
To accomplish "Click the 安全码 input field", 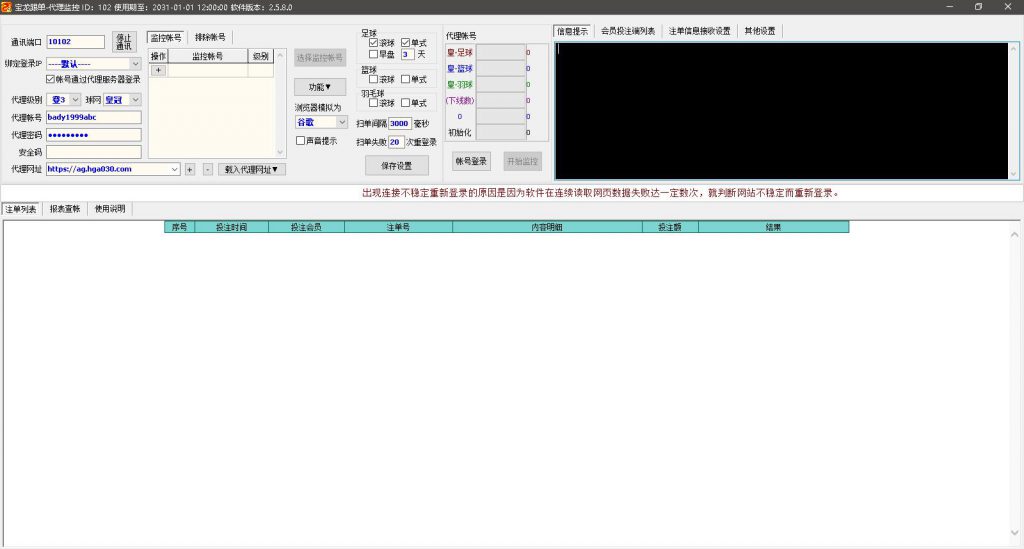I will (93, 152).
